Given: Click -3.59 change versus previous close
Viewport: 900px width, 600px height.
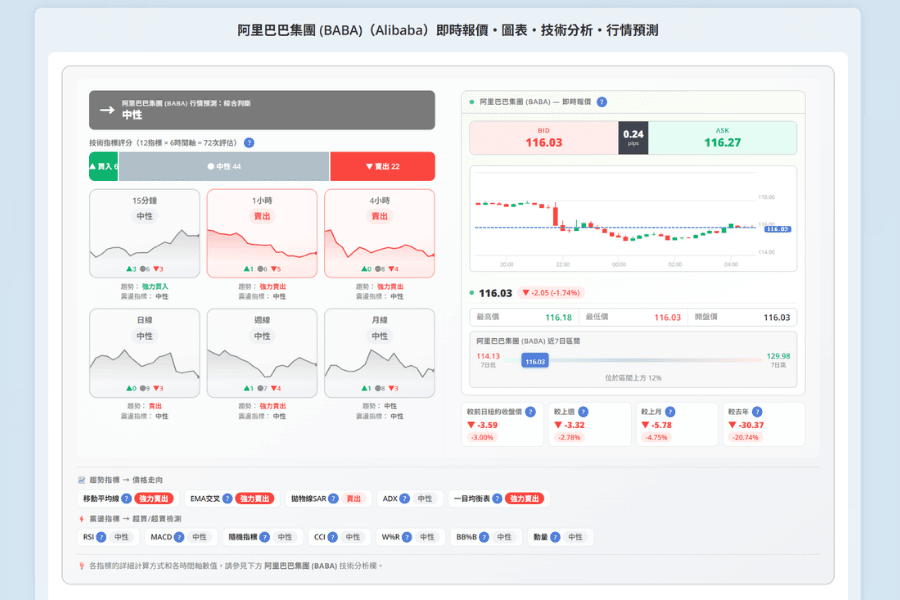Looking at the screenshot, I should pyautogui.click(x=482, y=425).
